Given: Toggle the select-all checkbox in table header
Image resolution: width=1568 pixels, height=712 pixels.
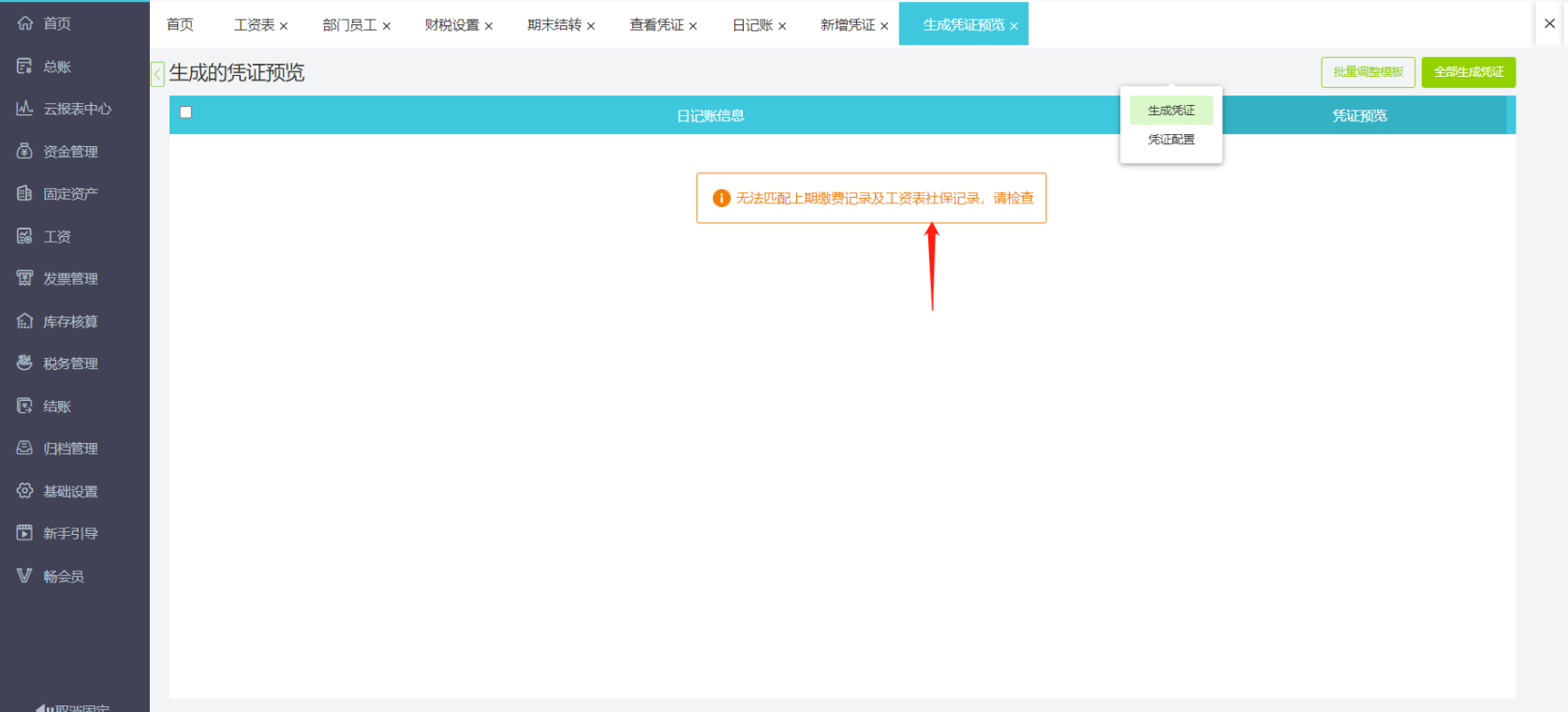Looking at the screenshot, I should tap(185, 112).
